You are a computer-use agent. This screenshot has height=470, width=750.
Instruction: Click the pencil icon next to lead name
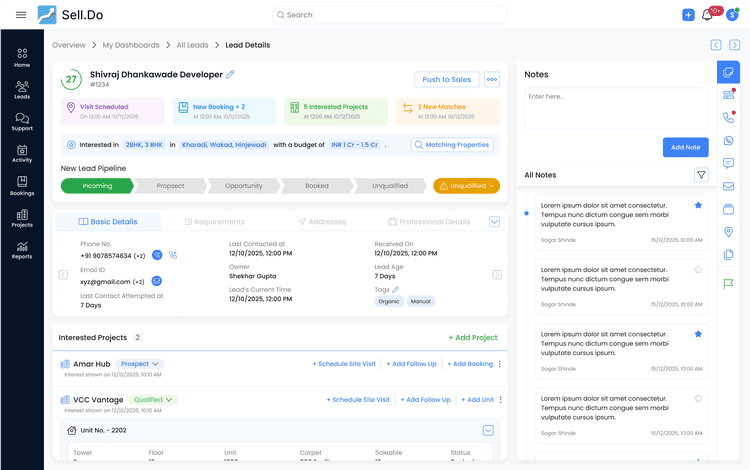231,74
